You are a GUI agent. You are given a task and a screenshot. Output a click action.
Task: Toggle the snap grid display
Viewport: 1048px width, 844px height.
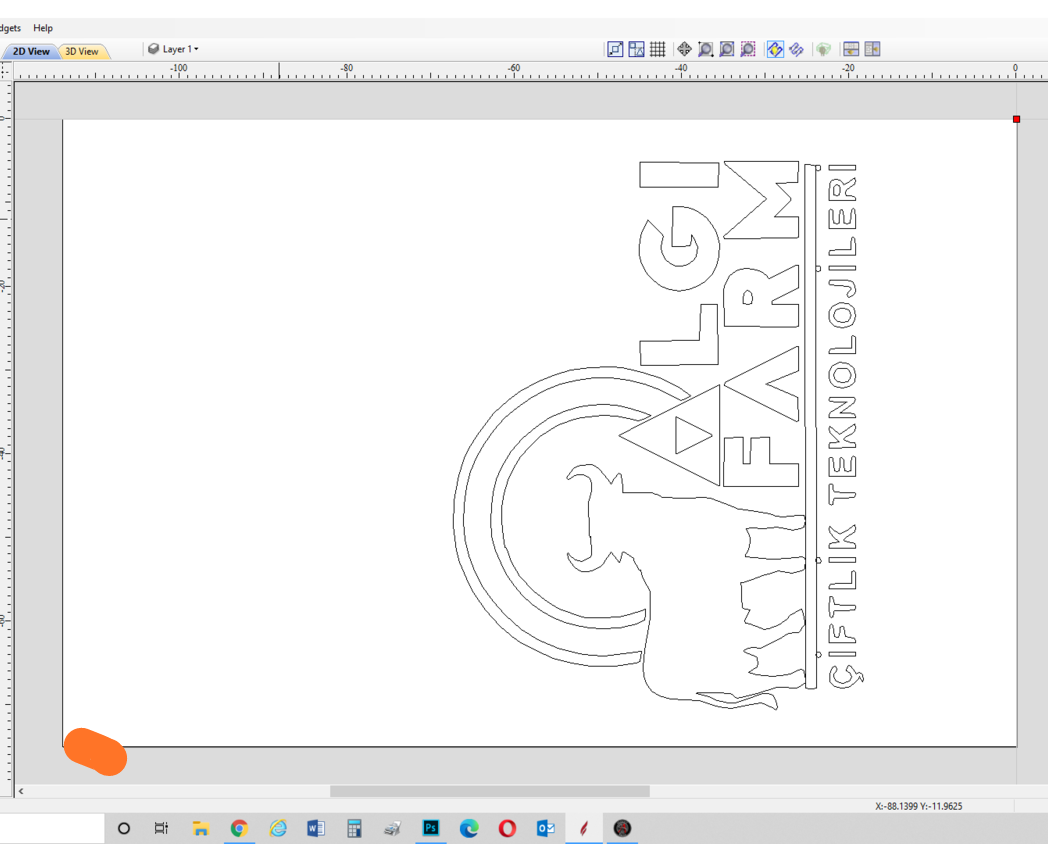[658, 49]
